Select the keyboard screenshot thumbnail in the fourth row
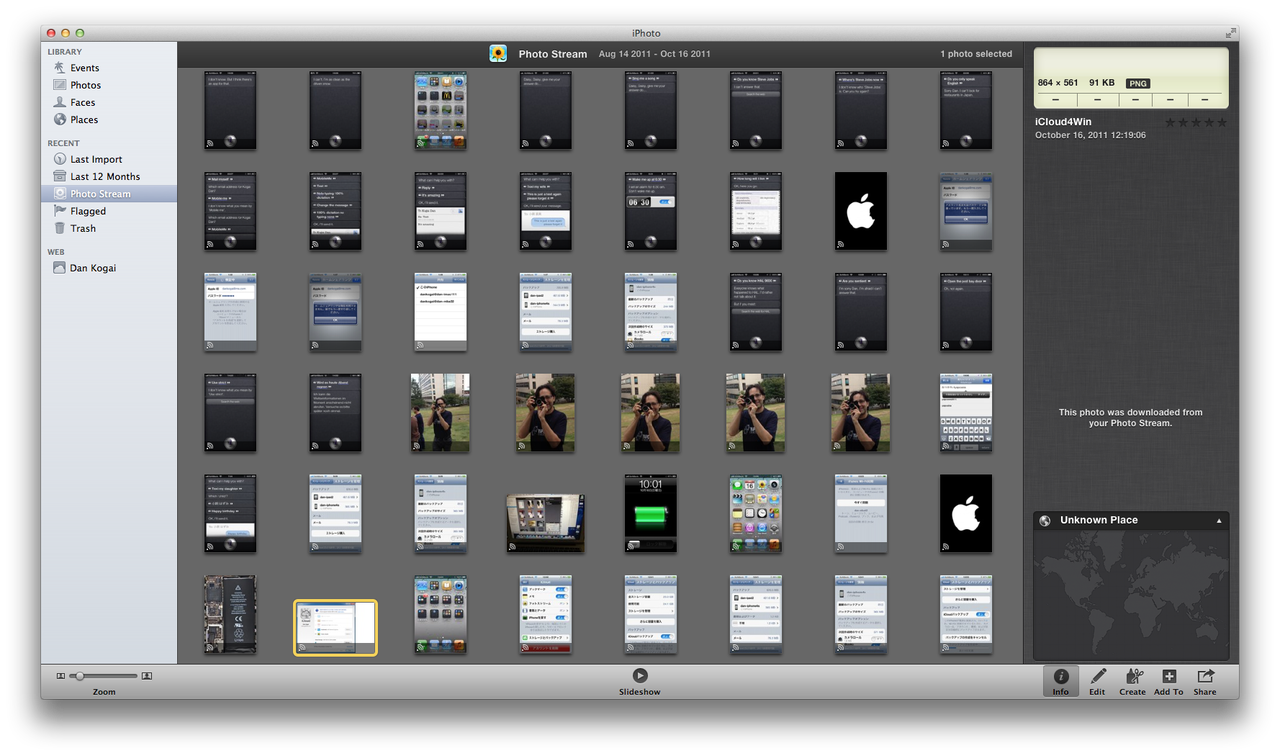This screenshot has height=756, width=1280. (966, 413)
